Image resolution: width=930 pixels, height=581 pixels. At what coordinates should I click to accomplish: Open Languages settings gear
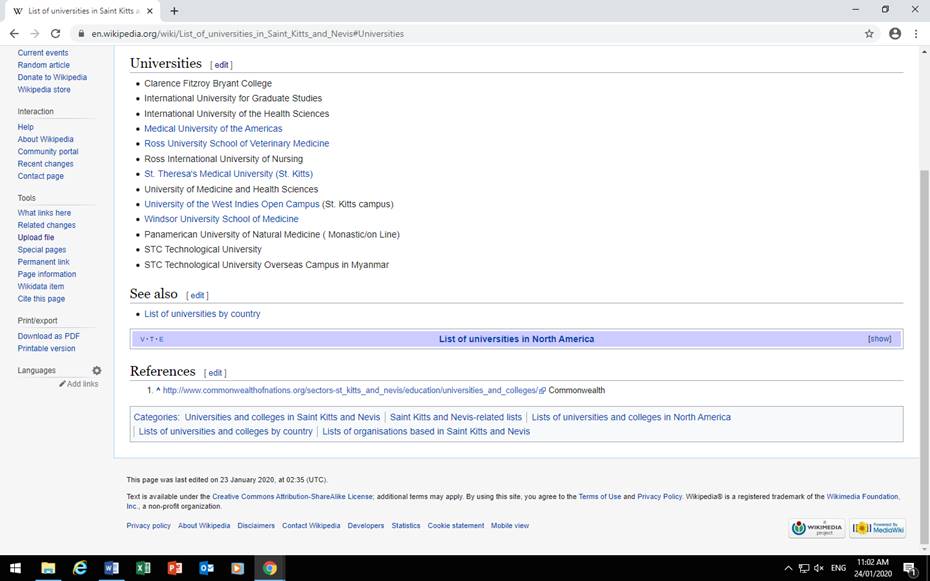click(97, 371)
